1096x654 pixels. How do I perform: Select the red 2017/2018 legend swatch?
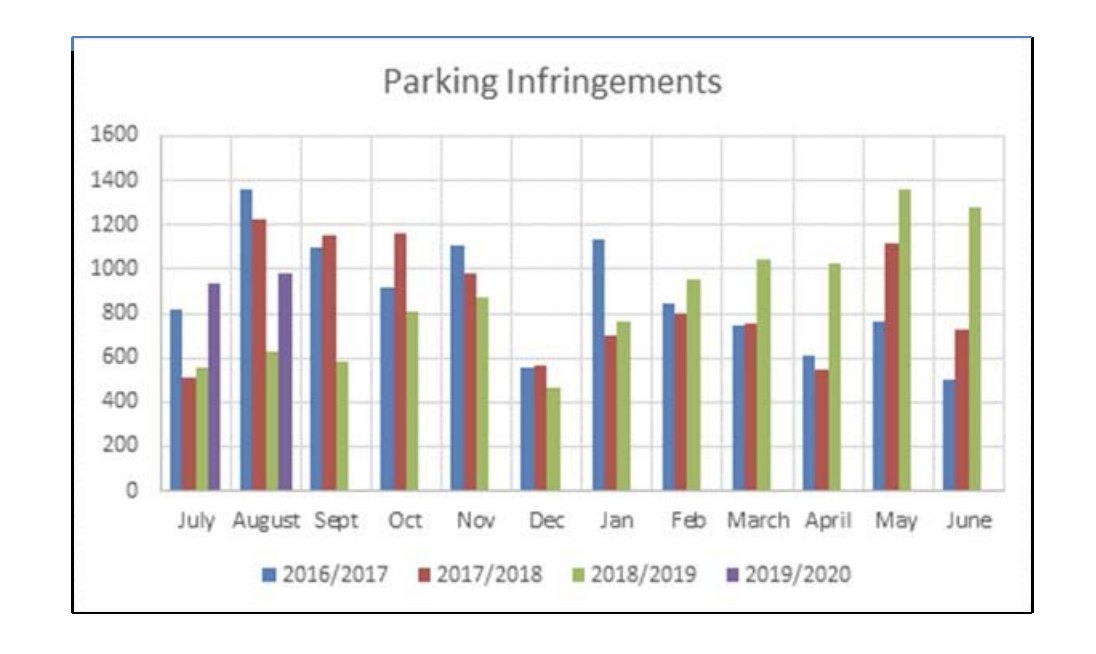coord(424,575)
